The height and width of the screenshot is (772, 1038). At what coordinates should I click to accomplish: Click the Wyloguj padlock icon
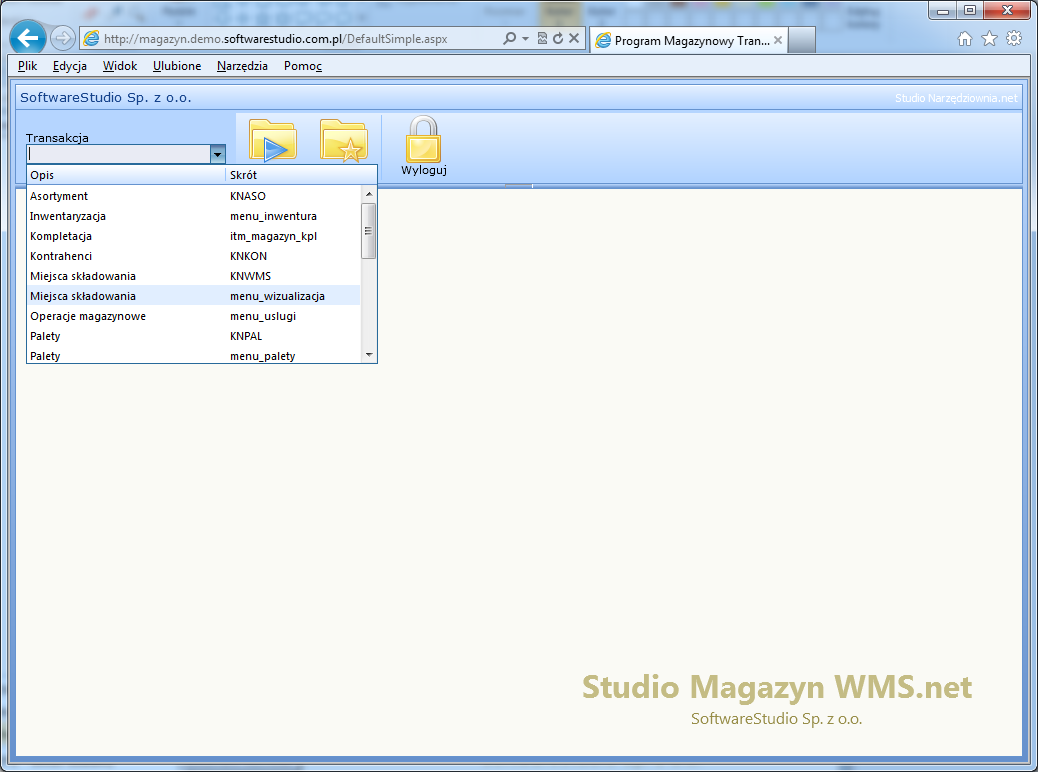point(424,139)
